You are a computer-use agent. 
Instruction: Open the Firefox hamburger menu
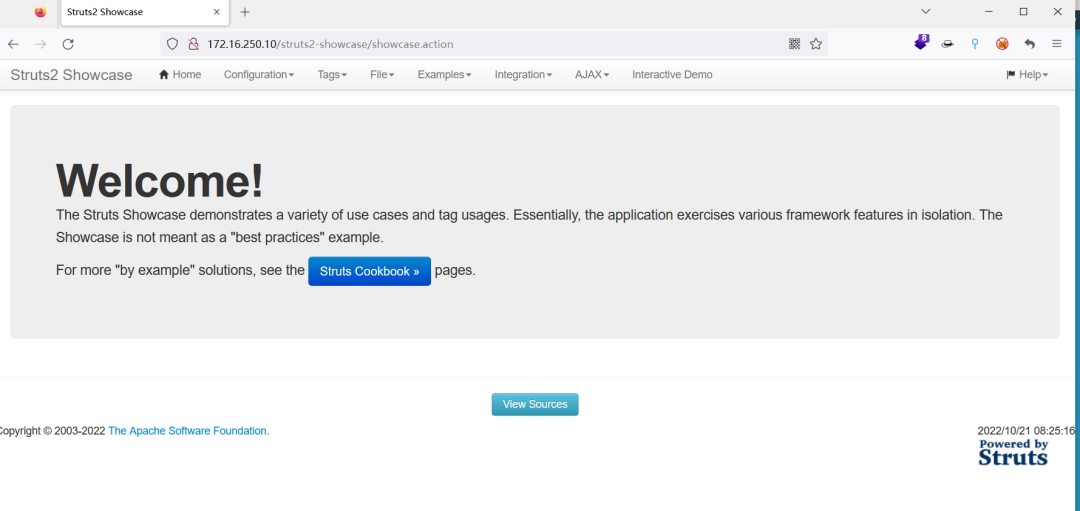tap(1057, 44)
